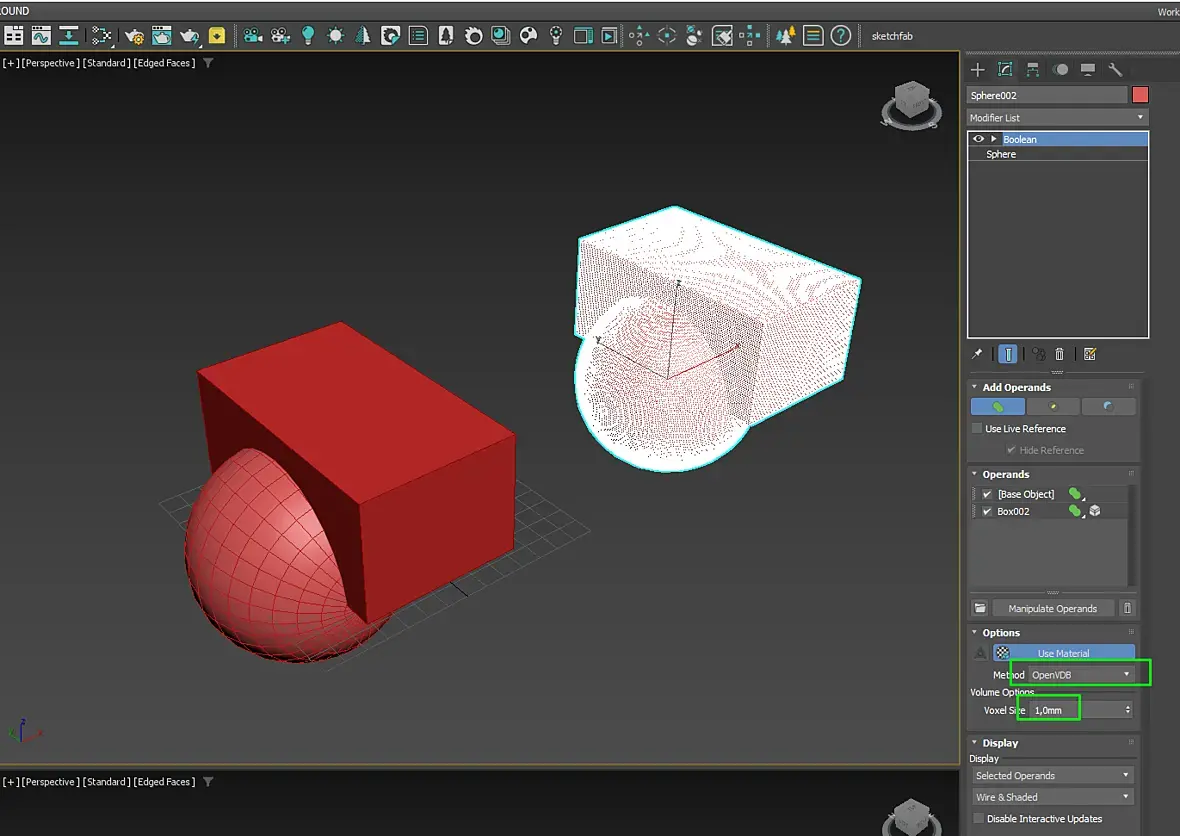Enable Use Live Reference checkbox
Viewport: 1180px width, 836px height.
coord(977,428)
